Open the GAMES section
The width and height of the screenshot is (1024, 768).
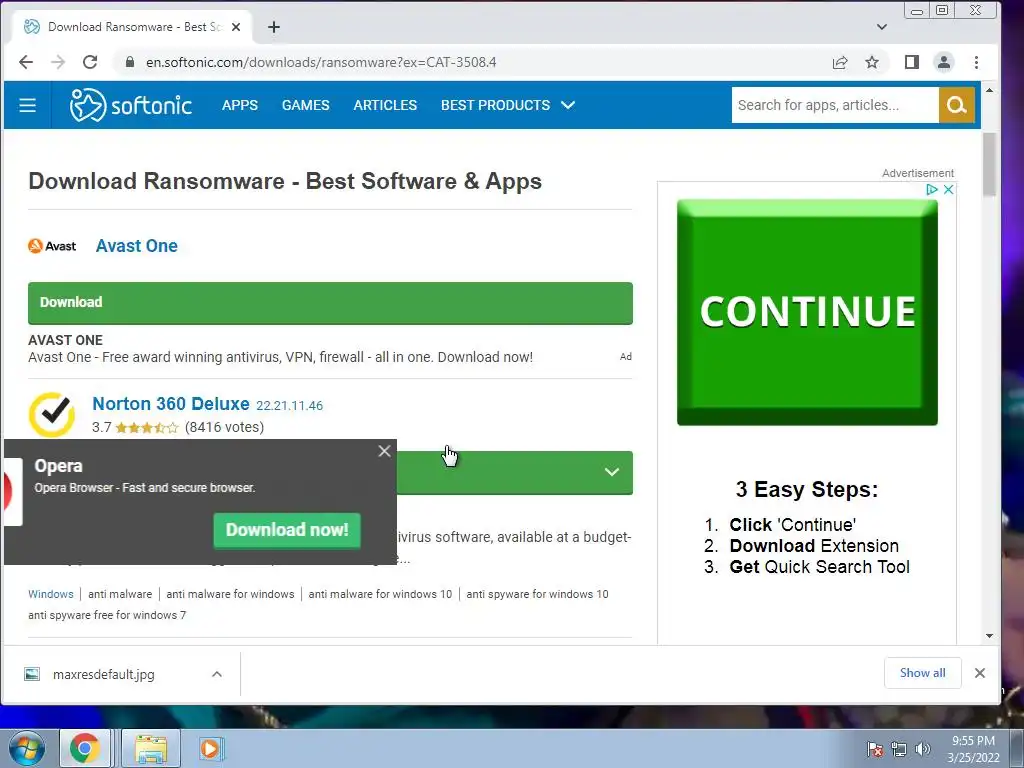click(x=306, y=105)
